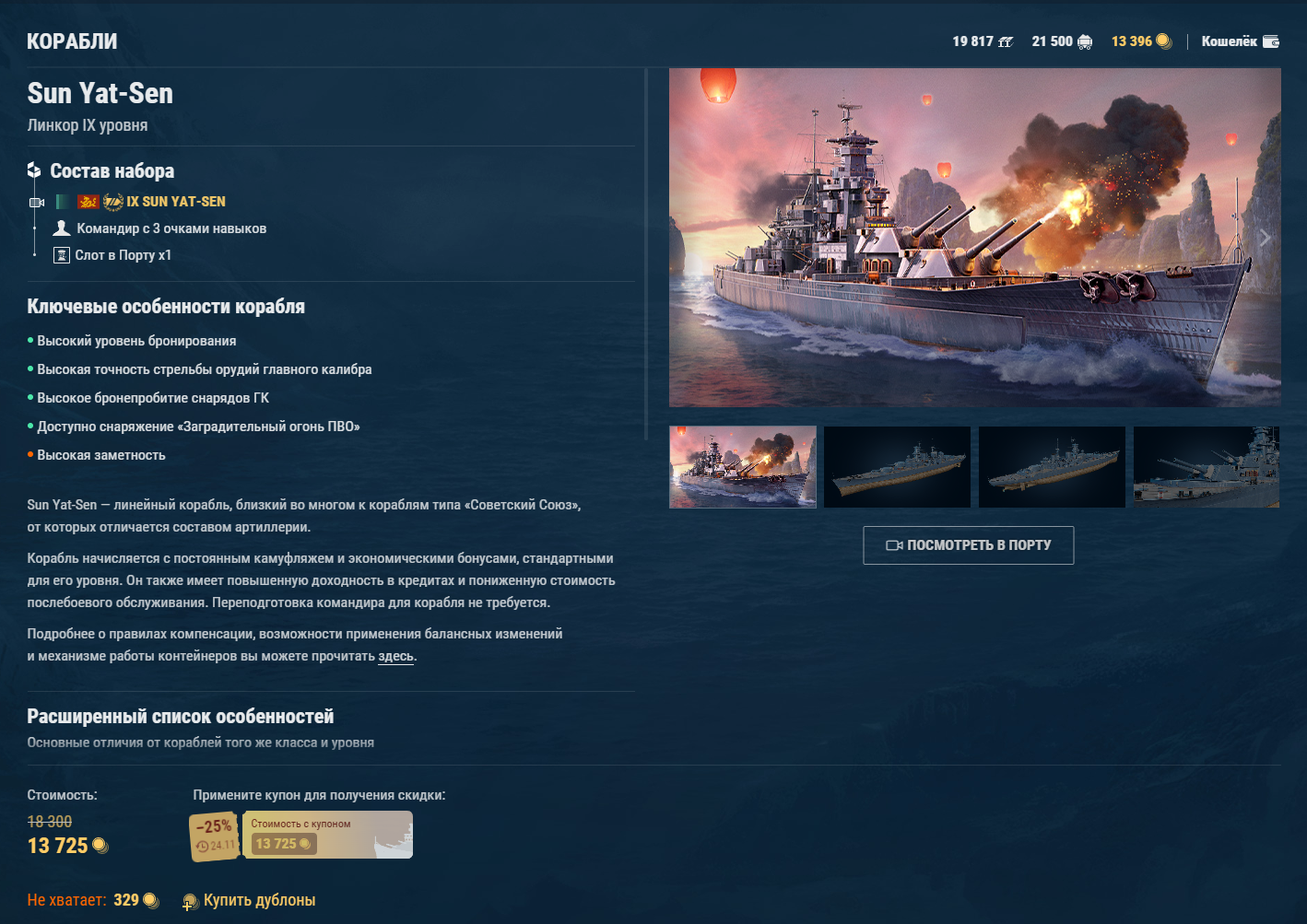Viewport: 1307px width, 924px height.
Task: Go to the КОРАБЛИ section heading
Action: point(72,41)
